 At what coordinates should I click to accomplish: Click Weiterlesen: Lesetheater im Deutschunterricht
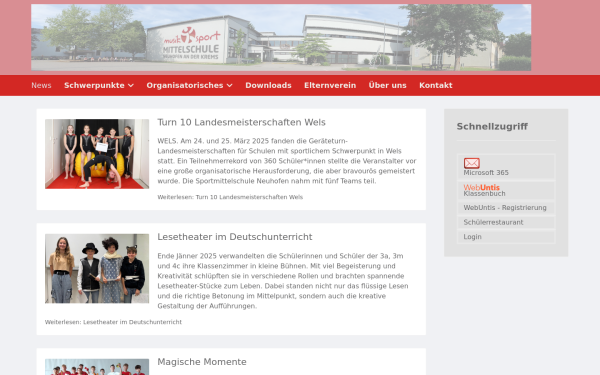(x=113, y=322)
